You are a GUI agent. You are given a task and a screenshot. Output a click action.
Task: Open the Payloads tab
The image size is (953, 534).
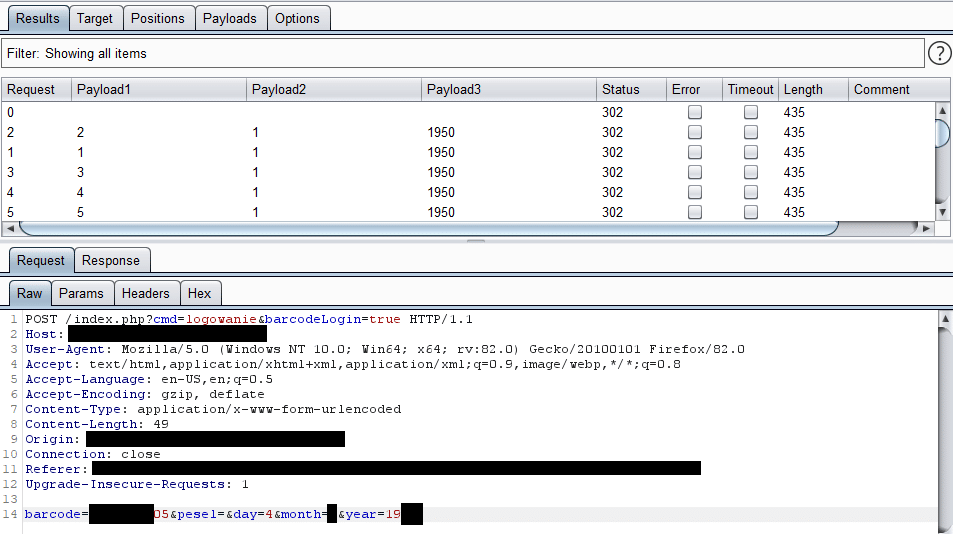click(x=230, y=18)
